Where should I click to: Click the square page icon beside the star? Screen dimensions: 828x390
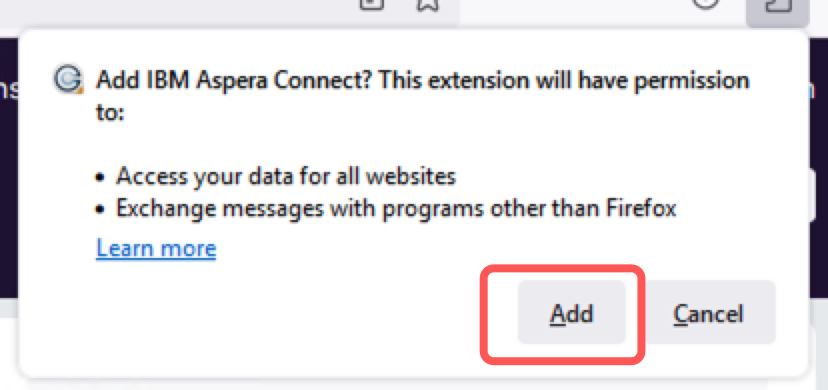[x=372, y=5]
